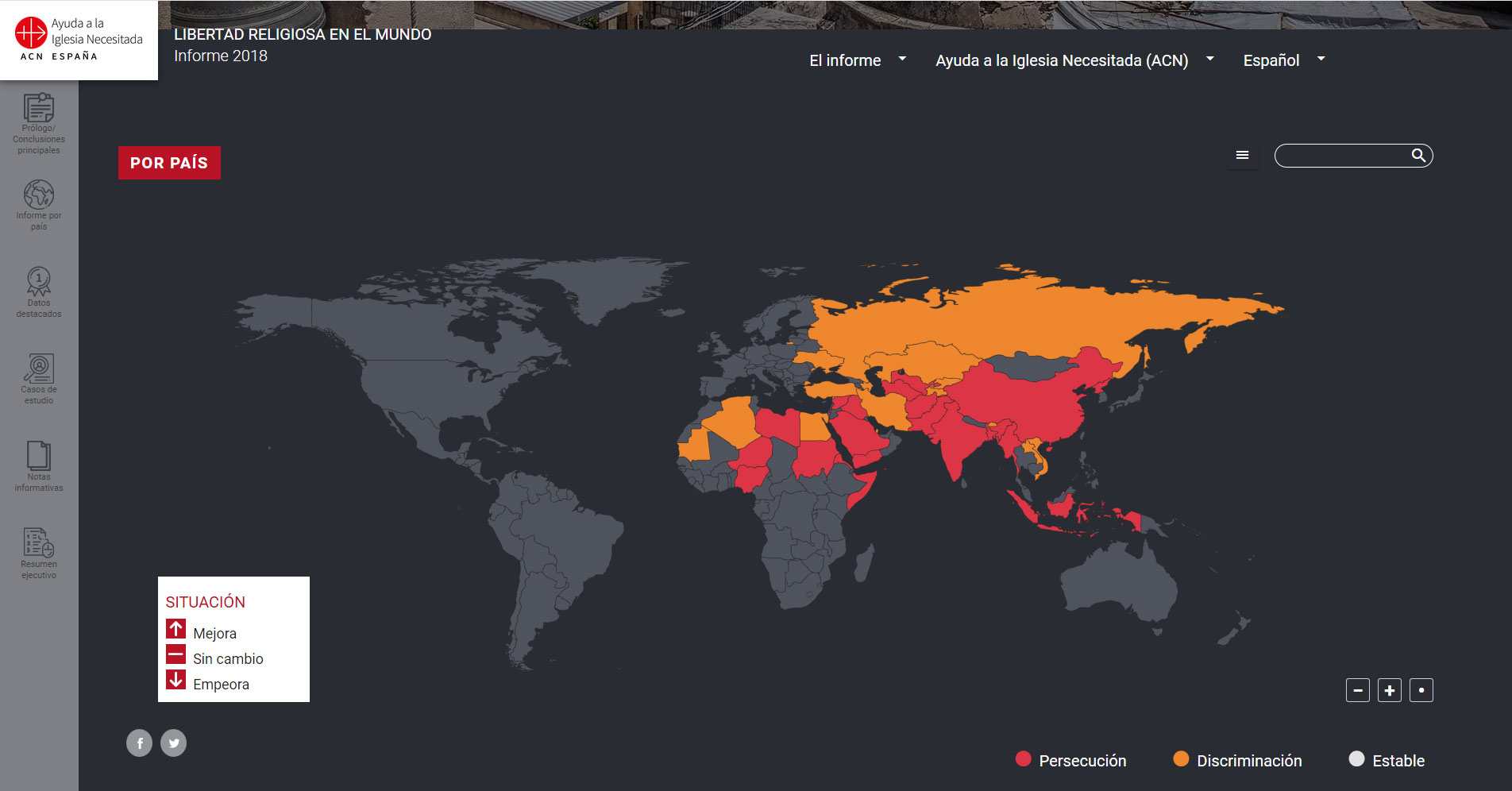This screenshot has height=791, width=1512.
Task: Click the red Persecución legend swatch
Action: tap(1024, 759)
